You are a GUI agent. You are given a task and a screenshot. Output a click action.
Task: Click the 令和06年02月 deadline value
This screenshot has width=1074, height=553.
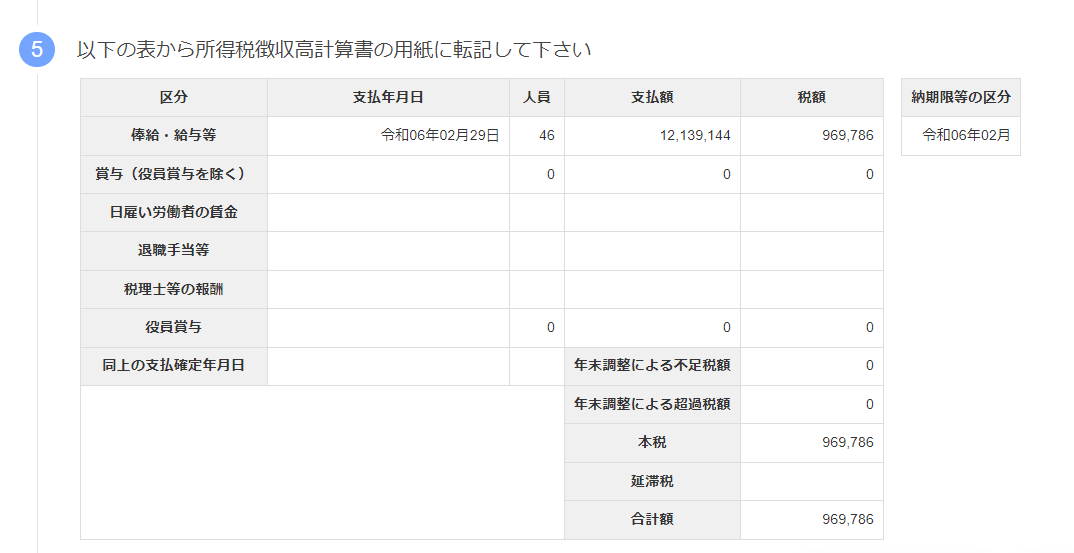(x=966, y=135)
